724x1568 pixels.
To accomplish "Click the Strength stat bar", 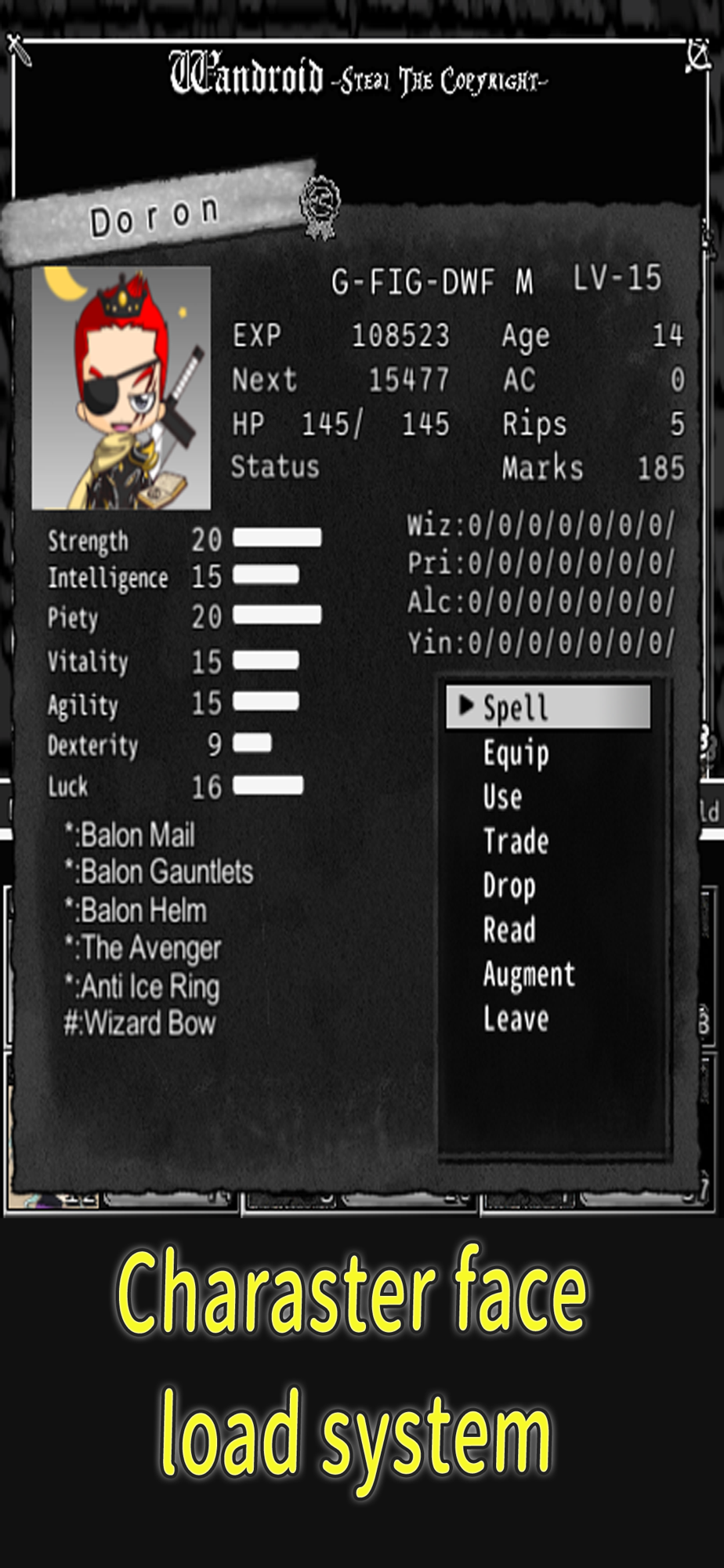I will (277, 538).
